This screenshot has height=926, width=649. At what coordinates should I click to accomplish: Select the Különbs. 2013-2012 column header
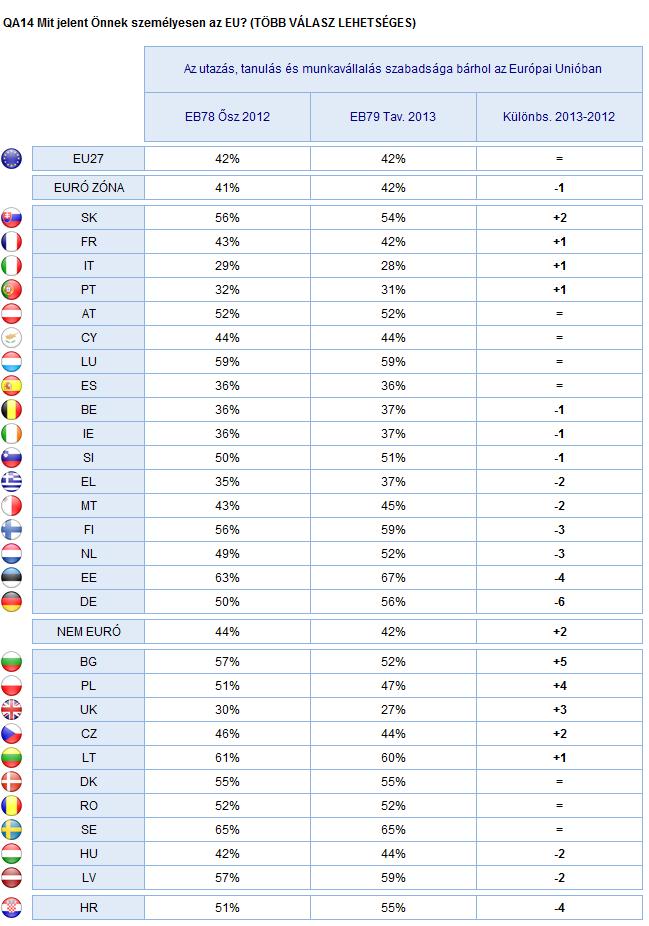coord(559,117)
